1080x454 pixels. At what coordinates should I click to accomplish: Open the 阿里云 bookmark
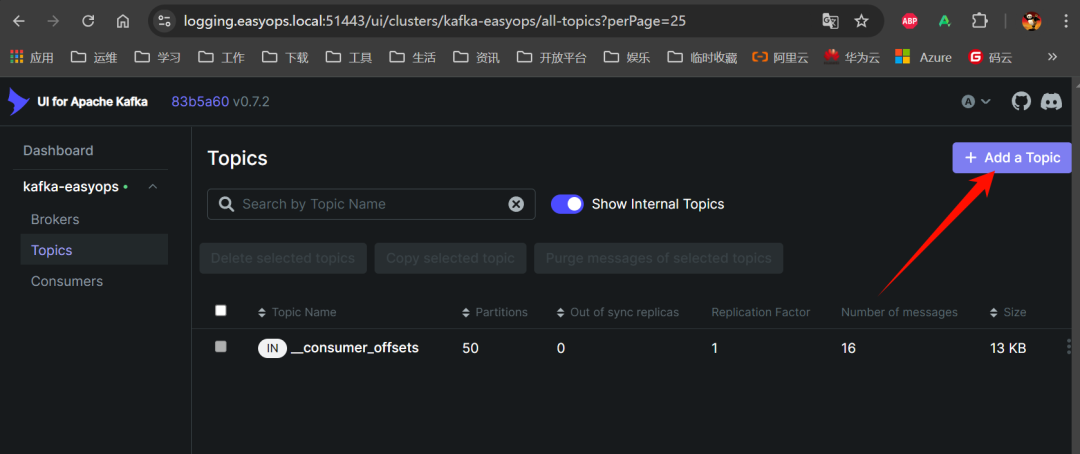coord(780,57)
